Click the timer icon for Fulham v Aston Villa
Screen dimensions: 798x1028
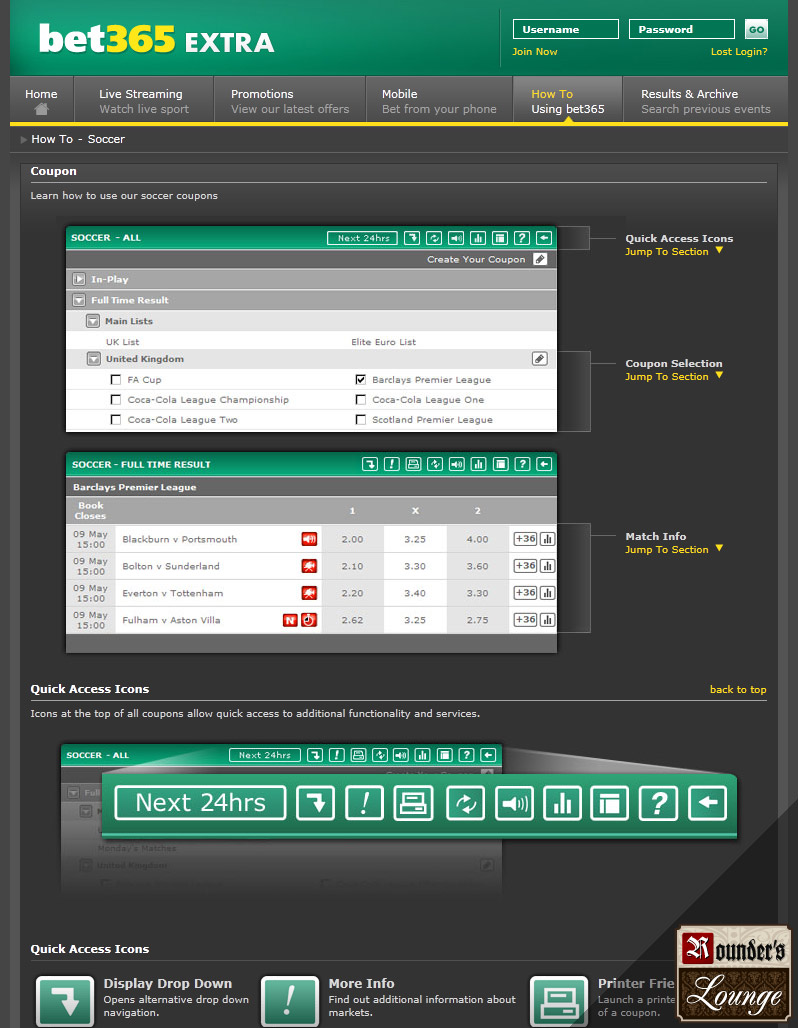click(x=309, y=620)
